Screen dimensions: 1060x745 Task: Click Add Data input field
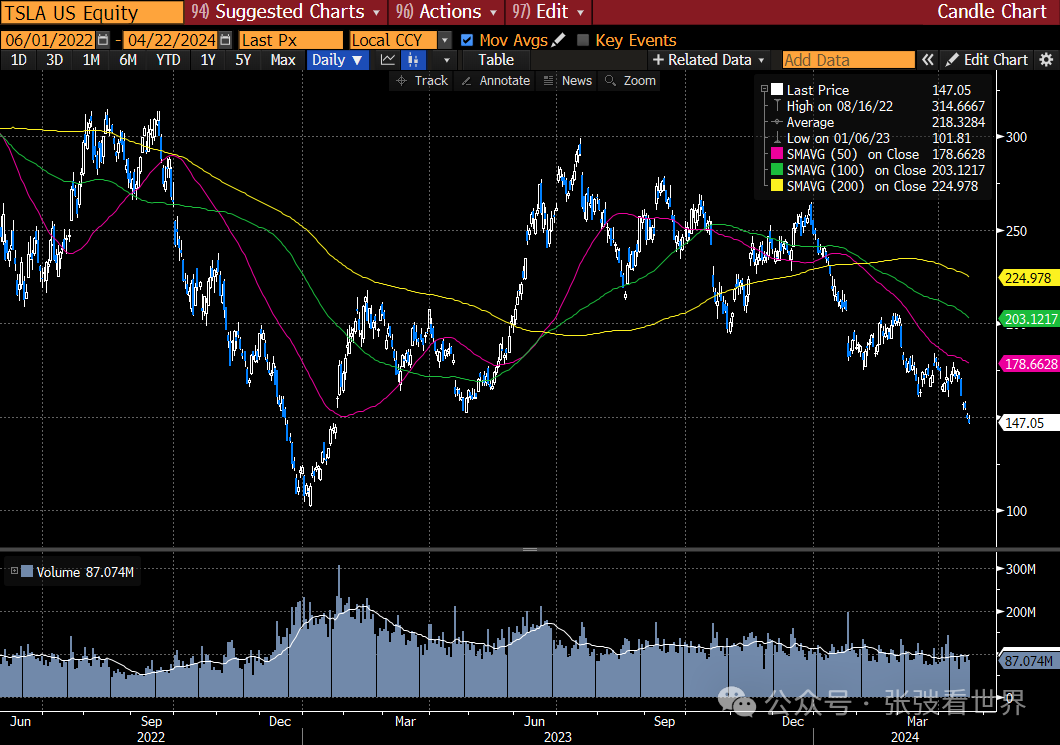848,59
